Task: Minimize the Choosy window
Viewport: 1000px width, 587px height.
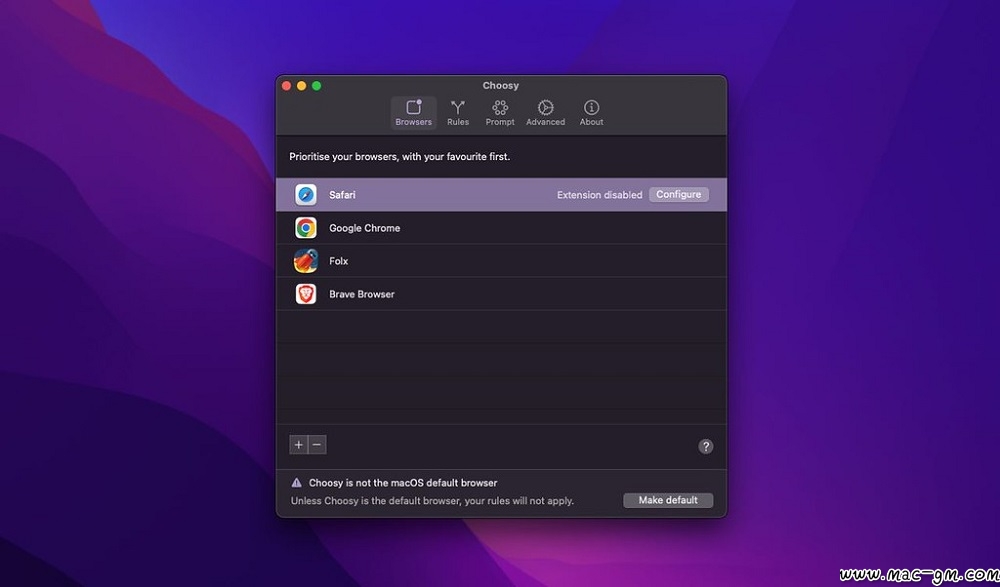Action: coord(302,85)
